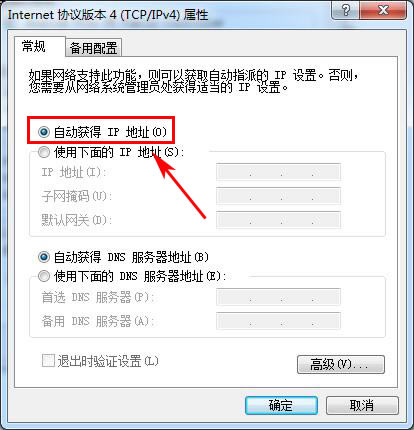Click the 首选 DNS 服务器 field

(278, 297)
